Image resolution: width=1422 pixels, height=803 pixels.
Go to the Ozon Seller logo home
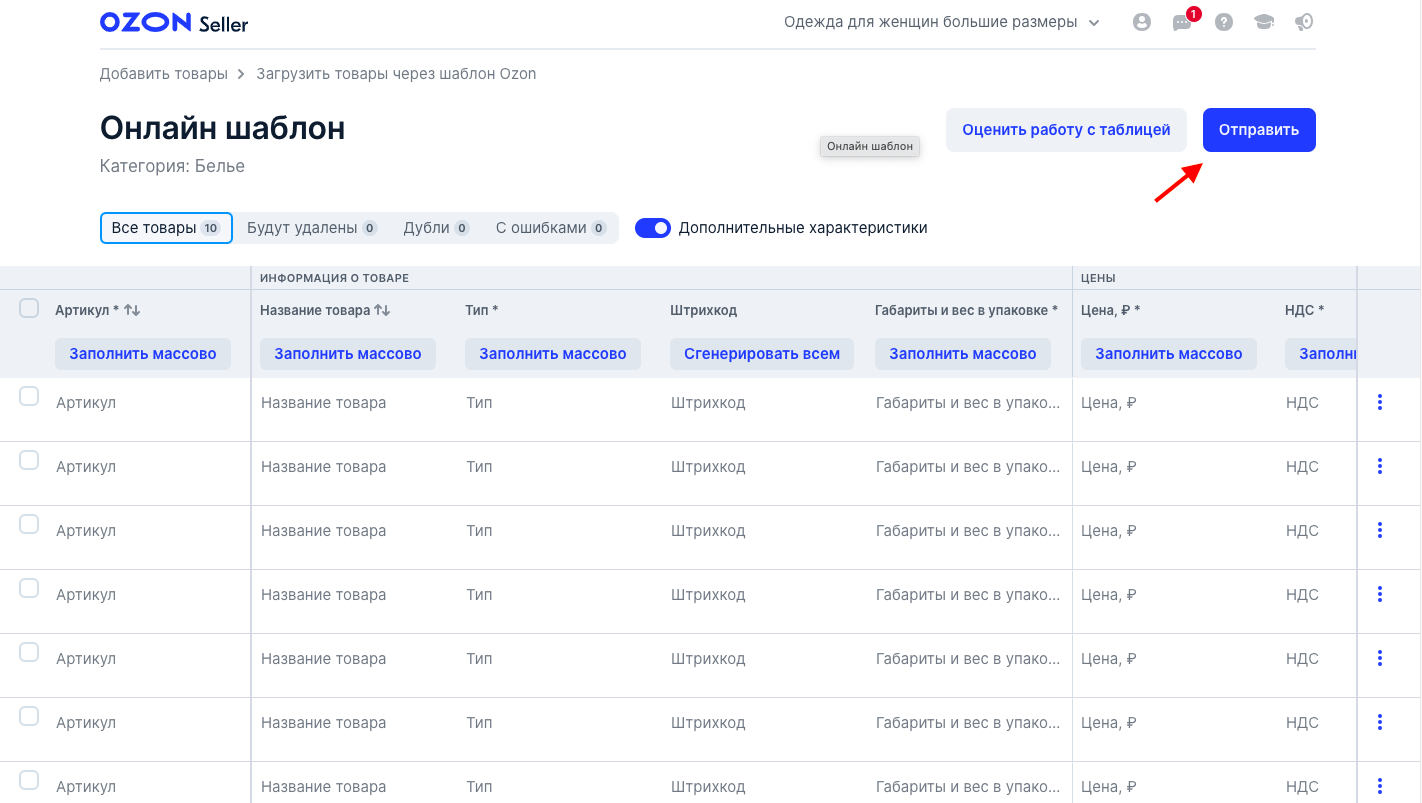click(x=174, y=22)
